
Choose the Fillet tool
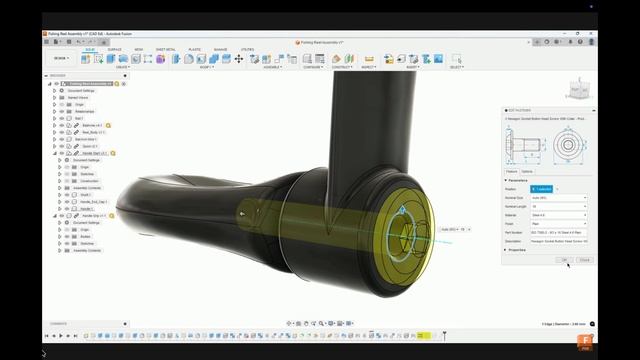189,59
